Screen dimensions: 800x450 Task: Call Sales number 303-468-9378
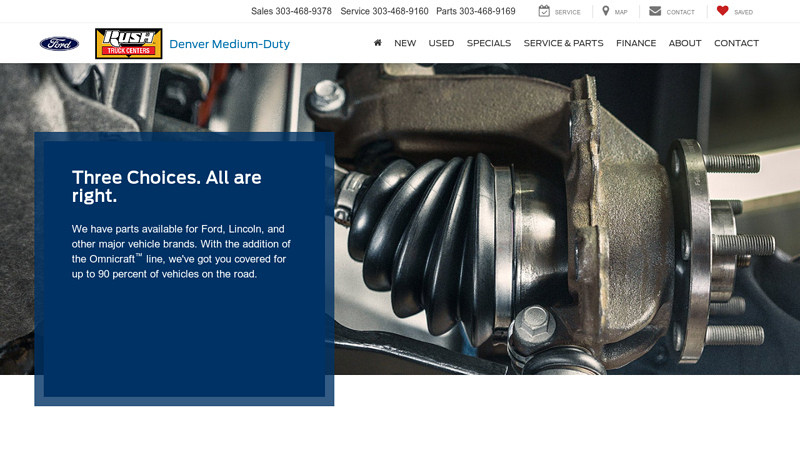[x=304, y=11]
